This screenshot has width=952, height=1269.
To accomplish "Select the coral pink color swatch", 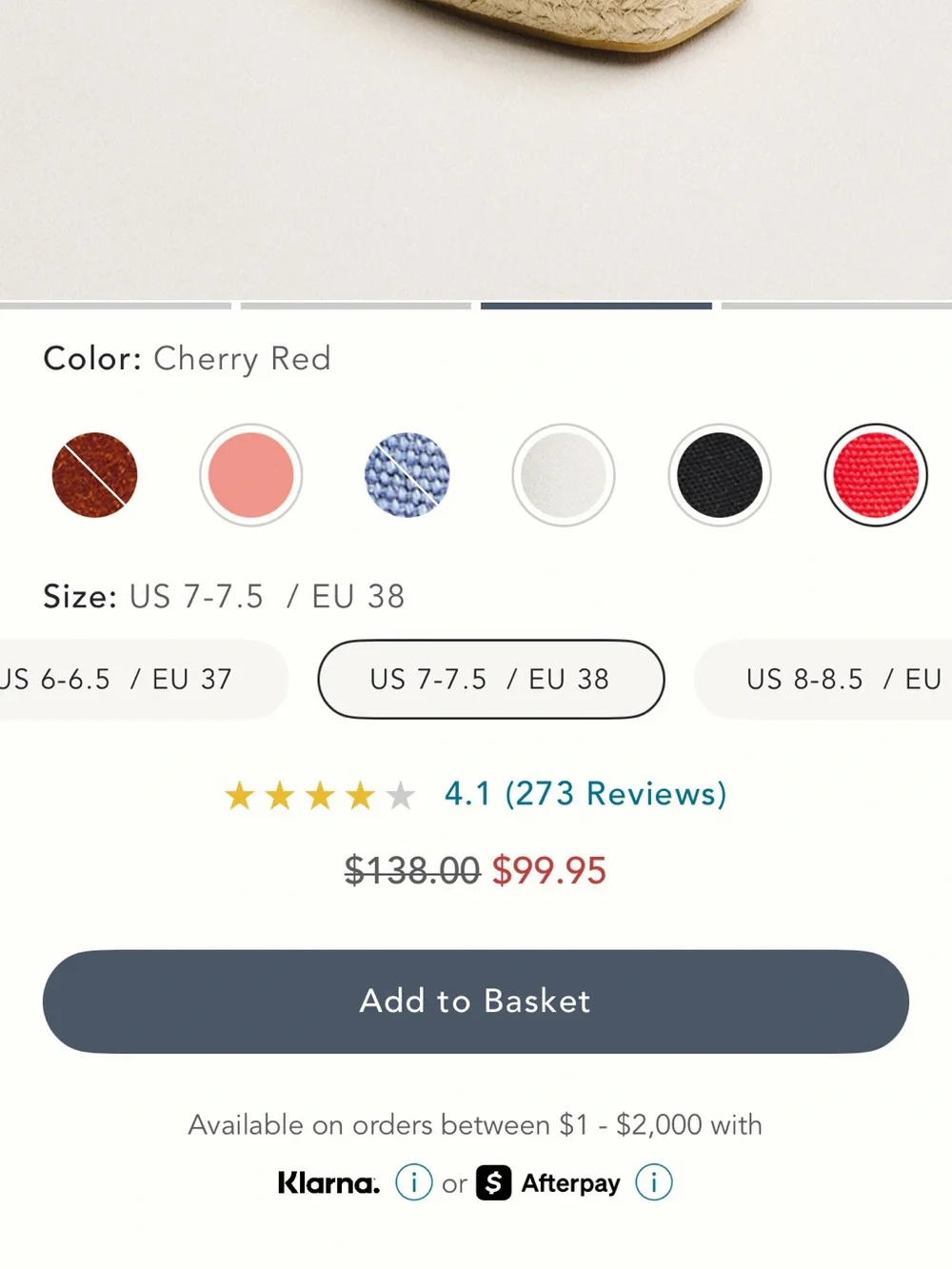I will [251, 475].
